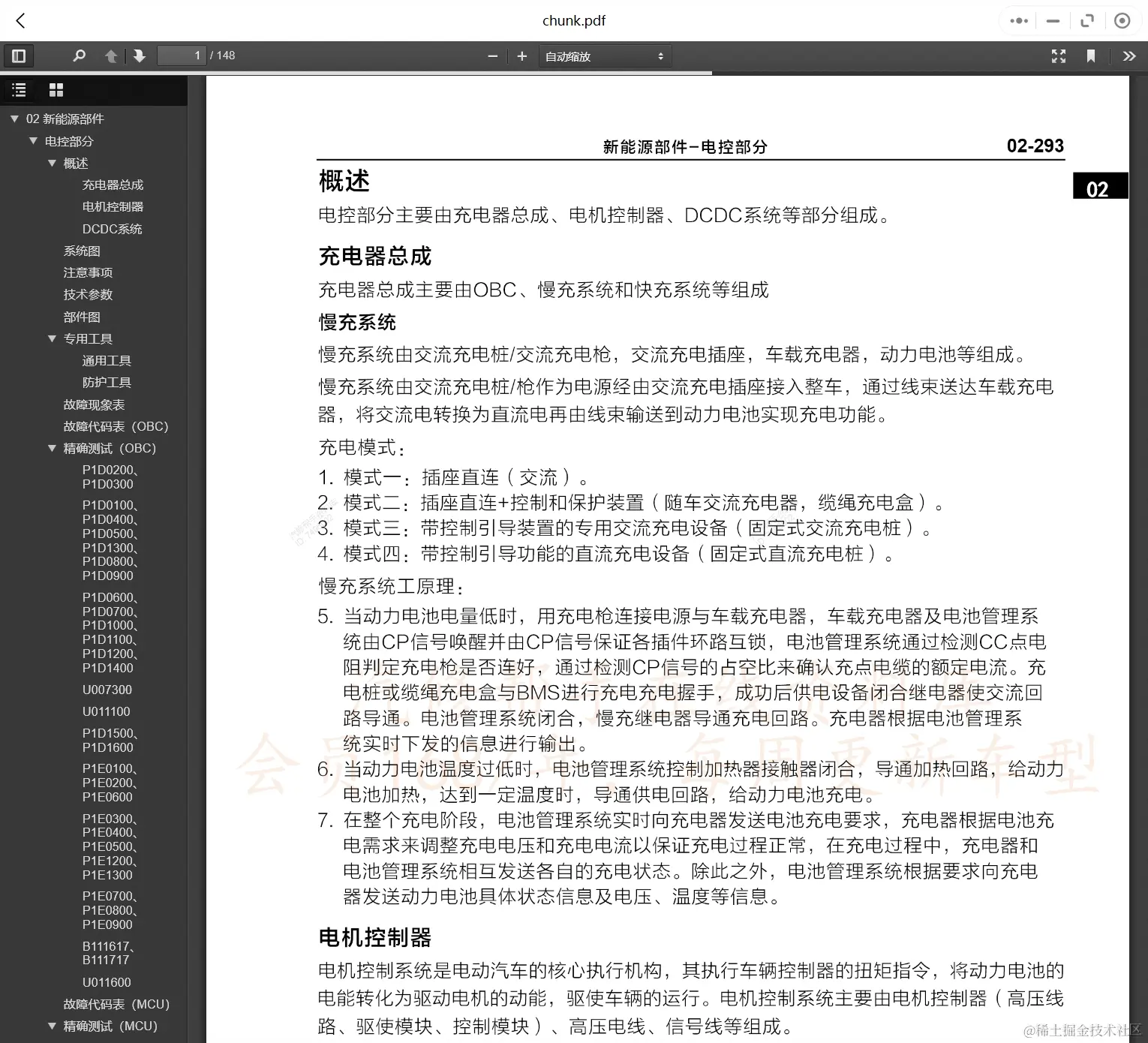Open the U007300 fault code page
Screen dimensions: 1148x1043
click(107, 689)
